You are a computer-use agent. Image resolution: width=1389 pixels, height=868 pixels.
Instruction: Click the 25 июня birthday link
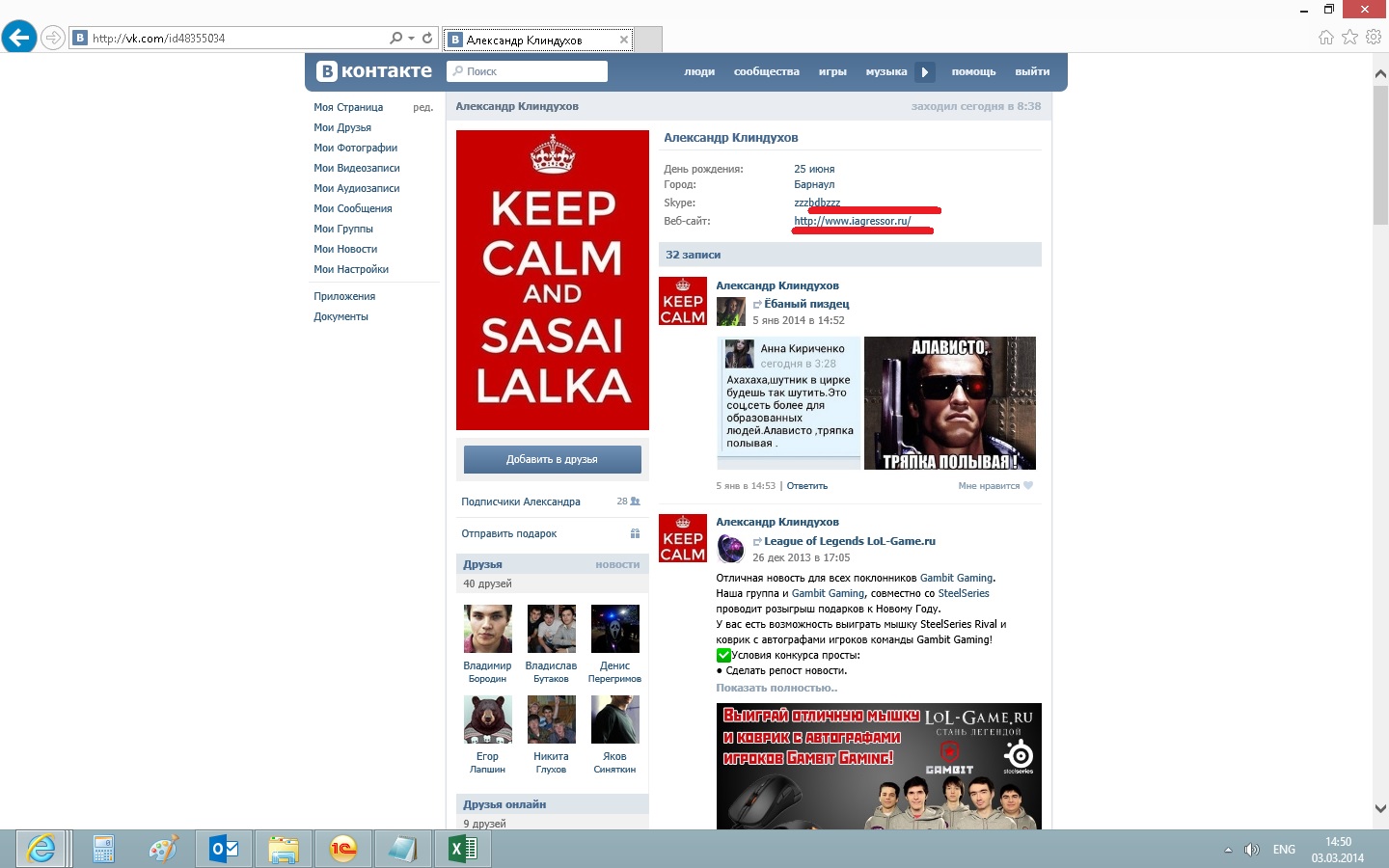coord(814,169)
